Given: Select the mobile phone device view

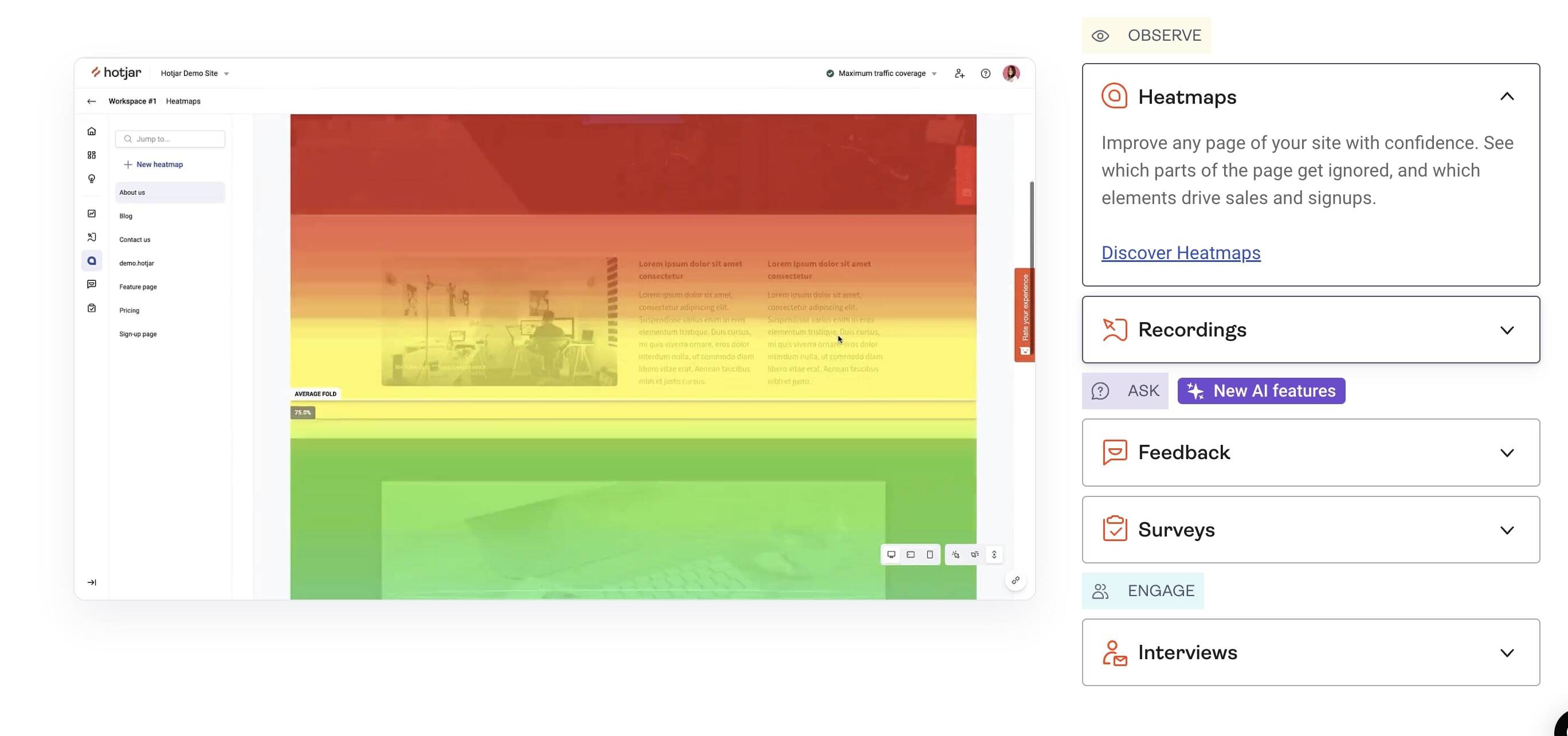Looking at the screenshot, I should (930, 555).
